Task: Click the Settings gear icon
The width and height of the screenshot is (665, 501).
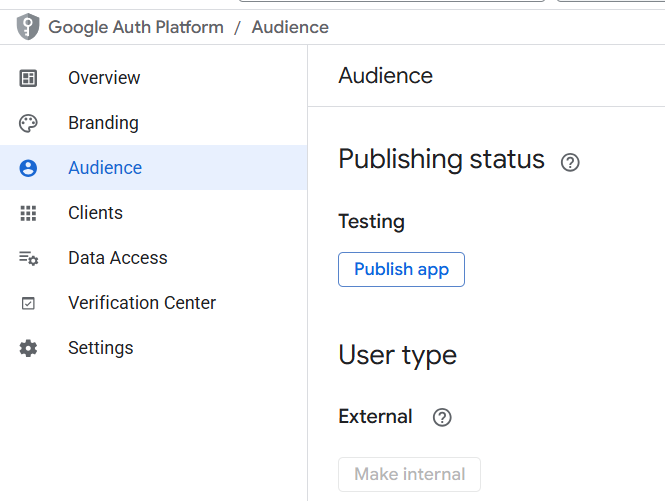Action: pyautogui.click(x=28, y=348)
